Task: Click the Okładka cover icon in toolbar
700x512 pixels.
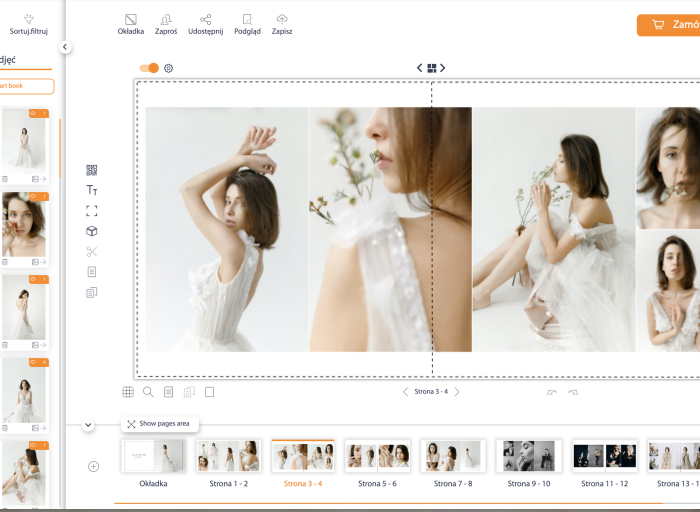Action: pos(131,20)
